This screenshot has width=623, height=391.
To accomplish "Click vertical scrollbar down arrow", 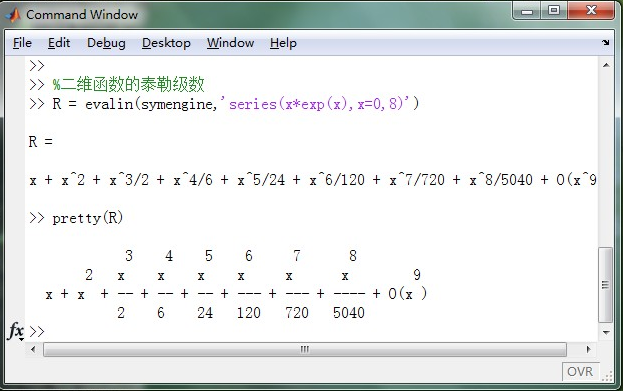I will click(x=606, y=332).
